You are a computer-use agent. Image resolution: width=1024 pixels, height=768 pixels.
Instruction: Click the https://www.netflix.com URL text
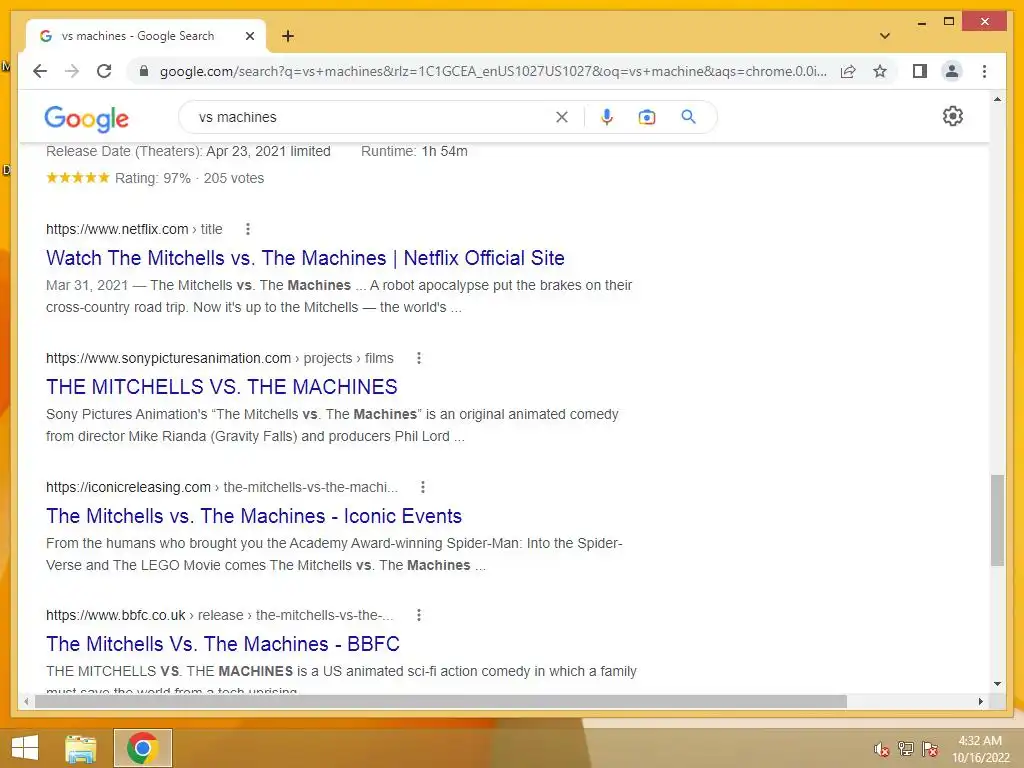tap(117, 229)
